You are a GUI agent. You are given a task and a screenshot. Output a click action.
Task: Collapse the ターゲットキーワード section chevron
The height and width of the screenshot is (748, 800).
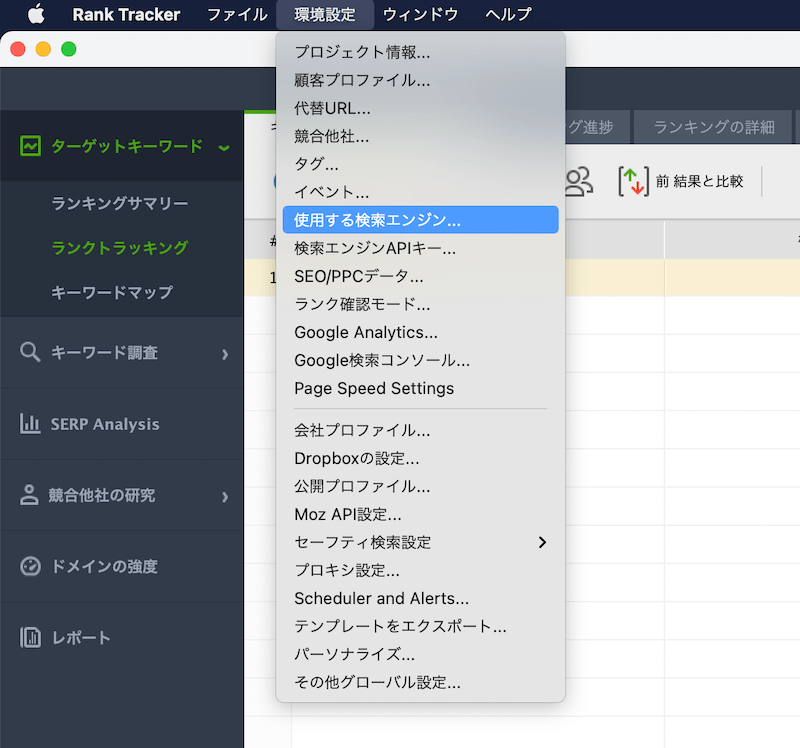point(224,148)
